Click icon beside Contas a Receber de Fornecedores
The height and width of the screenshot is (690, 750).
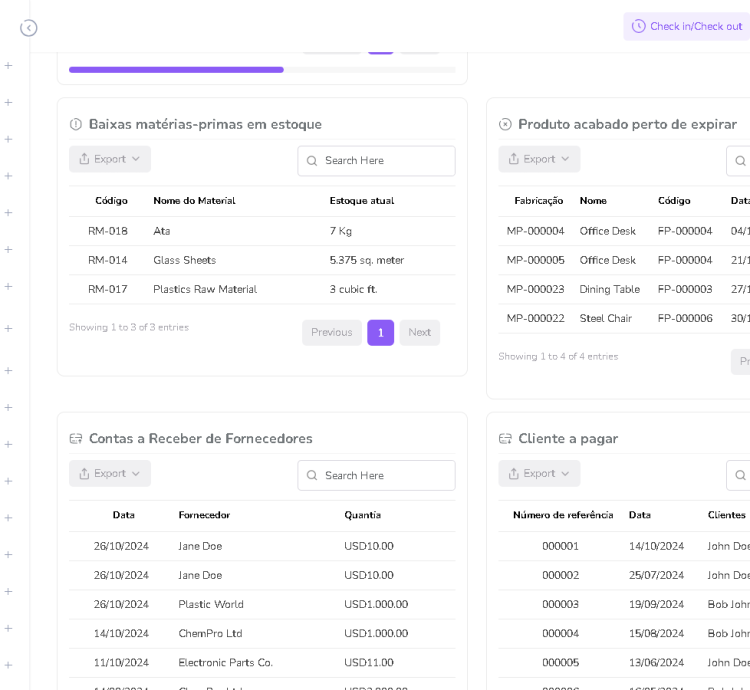tap(76, 439)
